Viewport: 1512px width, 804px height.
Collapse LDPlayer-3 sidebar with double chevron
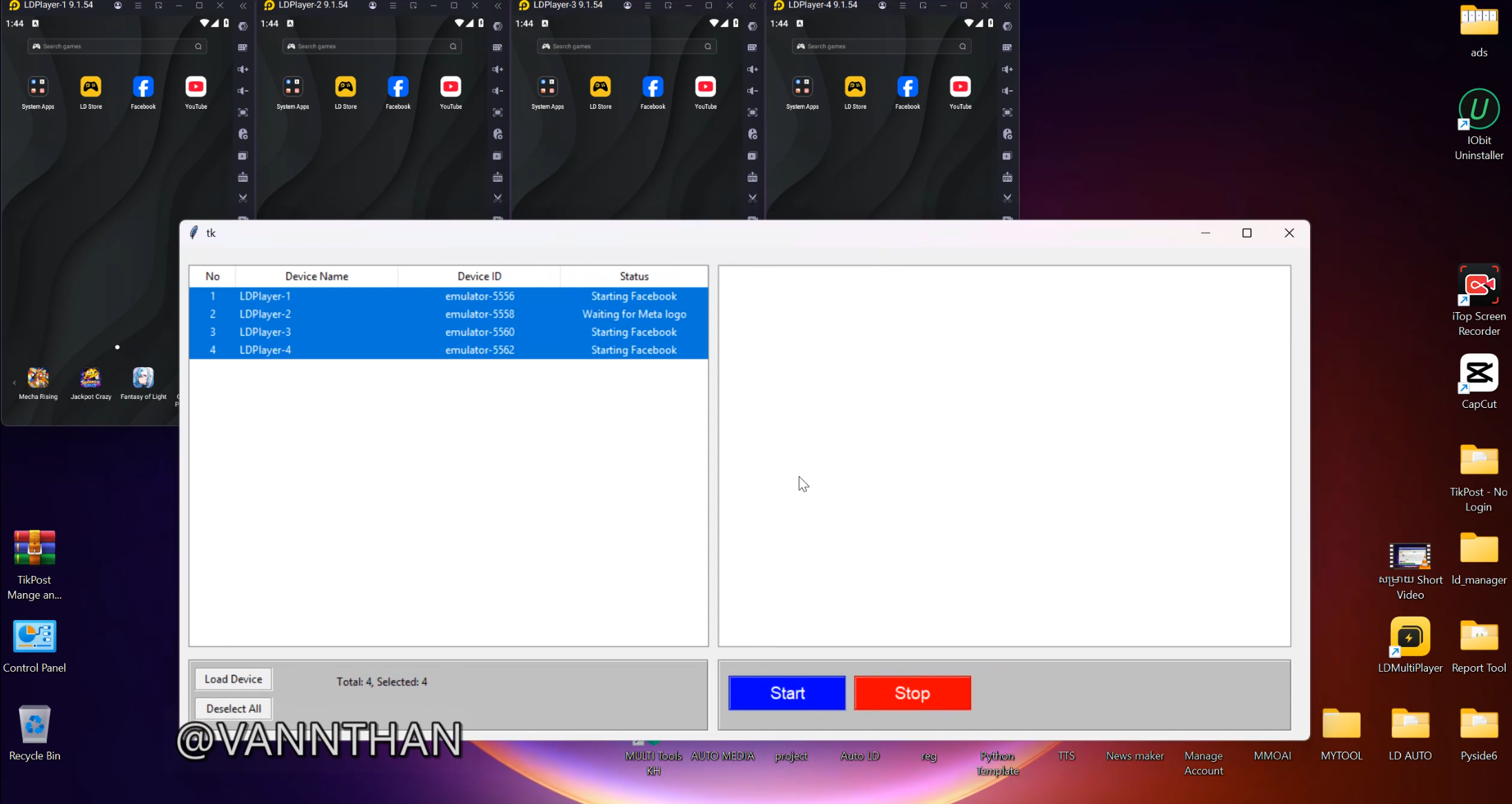coord(753,6)
